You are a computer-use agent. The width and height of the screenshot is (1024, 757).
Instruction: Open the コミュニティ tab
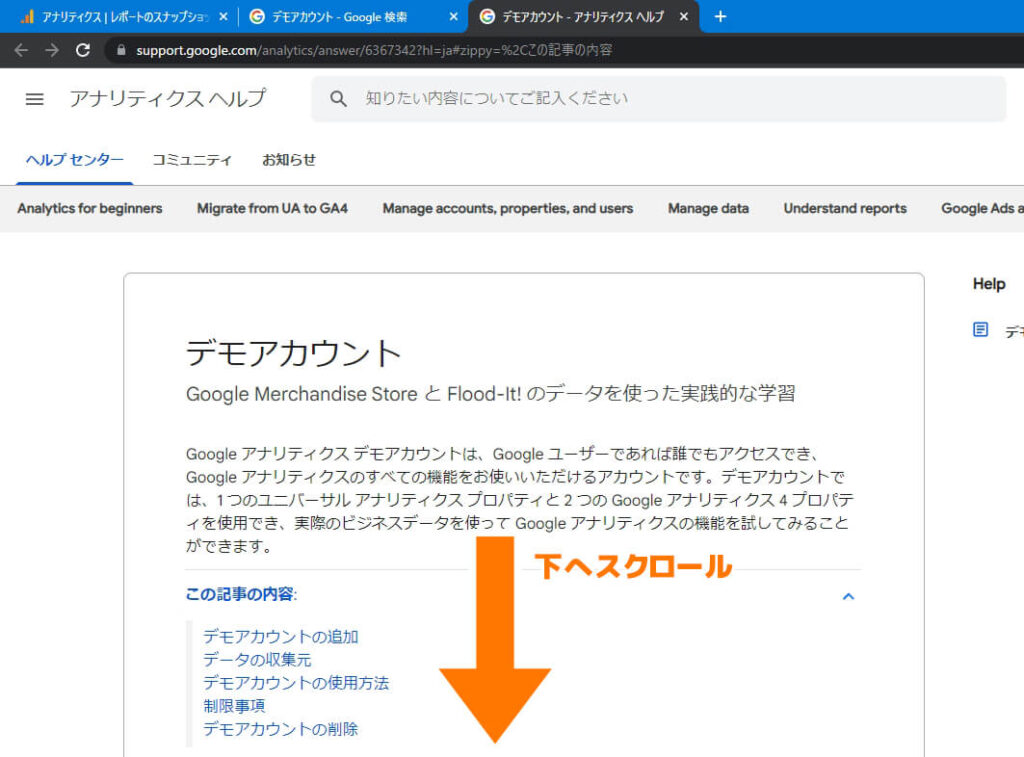pos(192,160)
